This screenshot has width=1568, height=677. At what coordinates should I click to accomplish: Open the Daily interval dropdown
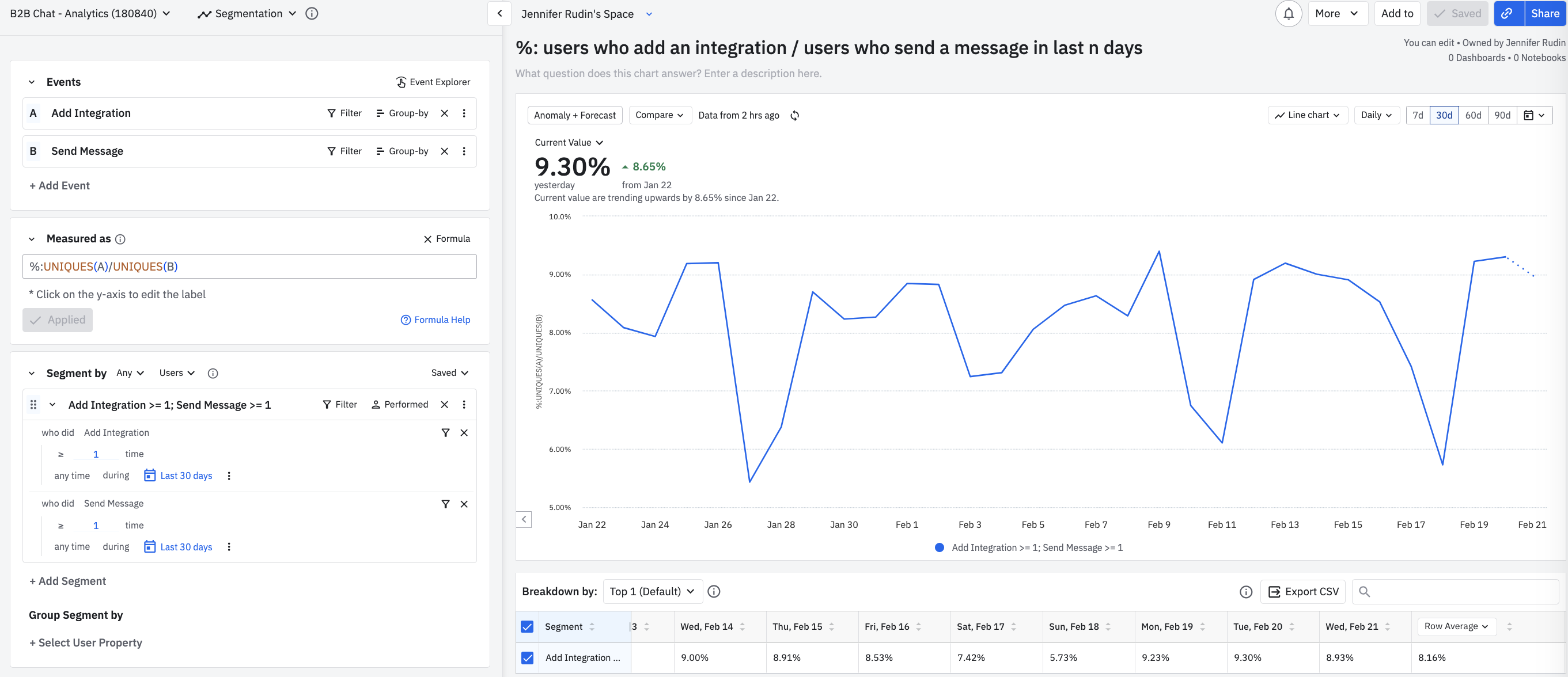(1376, 115)
